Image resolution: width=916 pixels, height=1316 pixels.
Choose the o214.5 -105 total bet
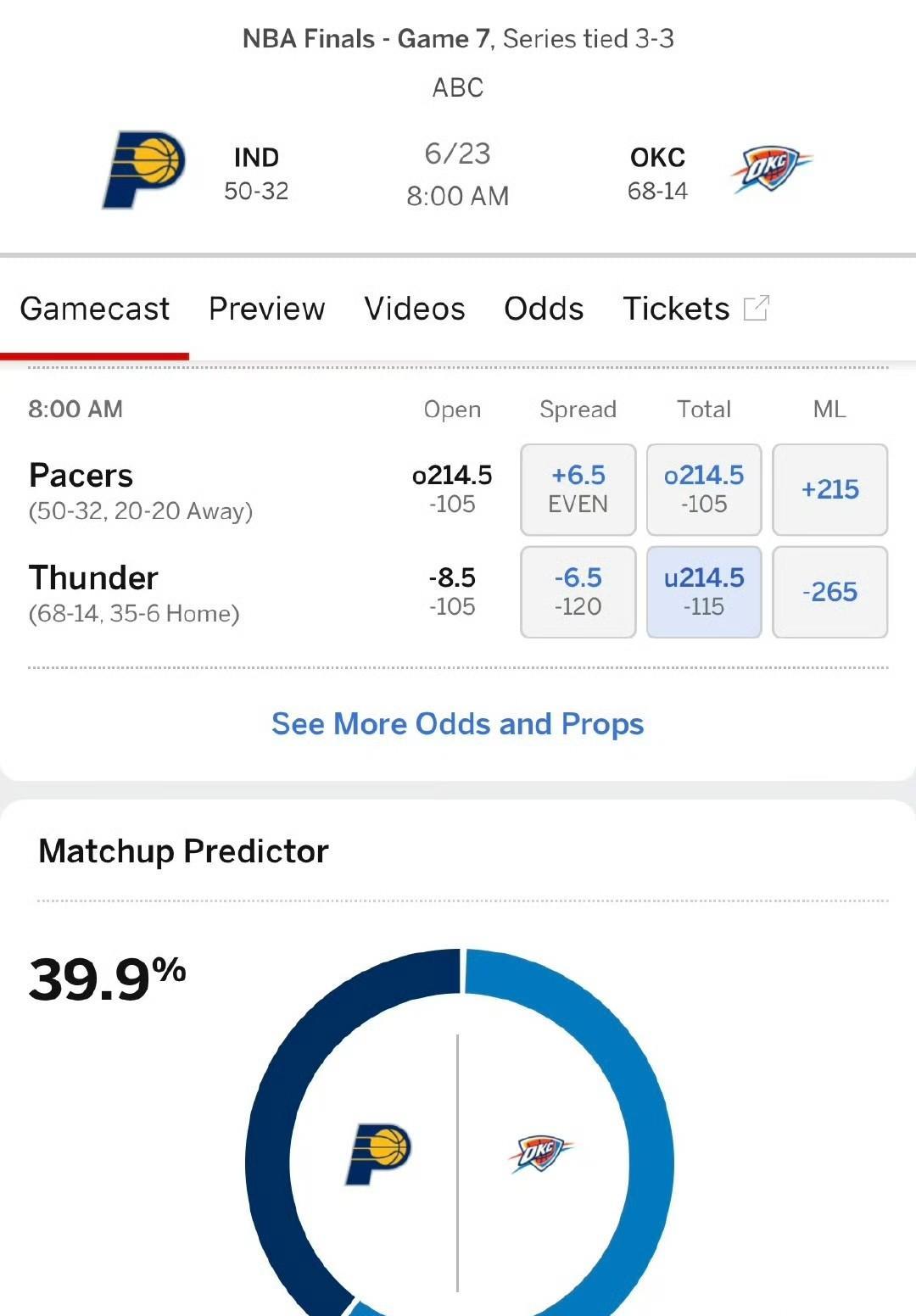tap(704, 489)
